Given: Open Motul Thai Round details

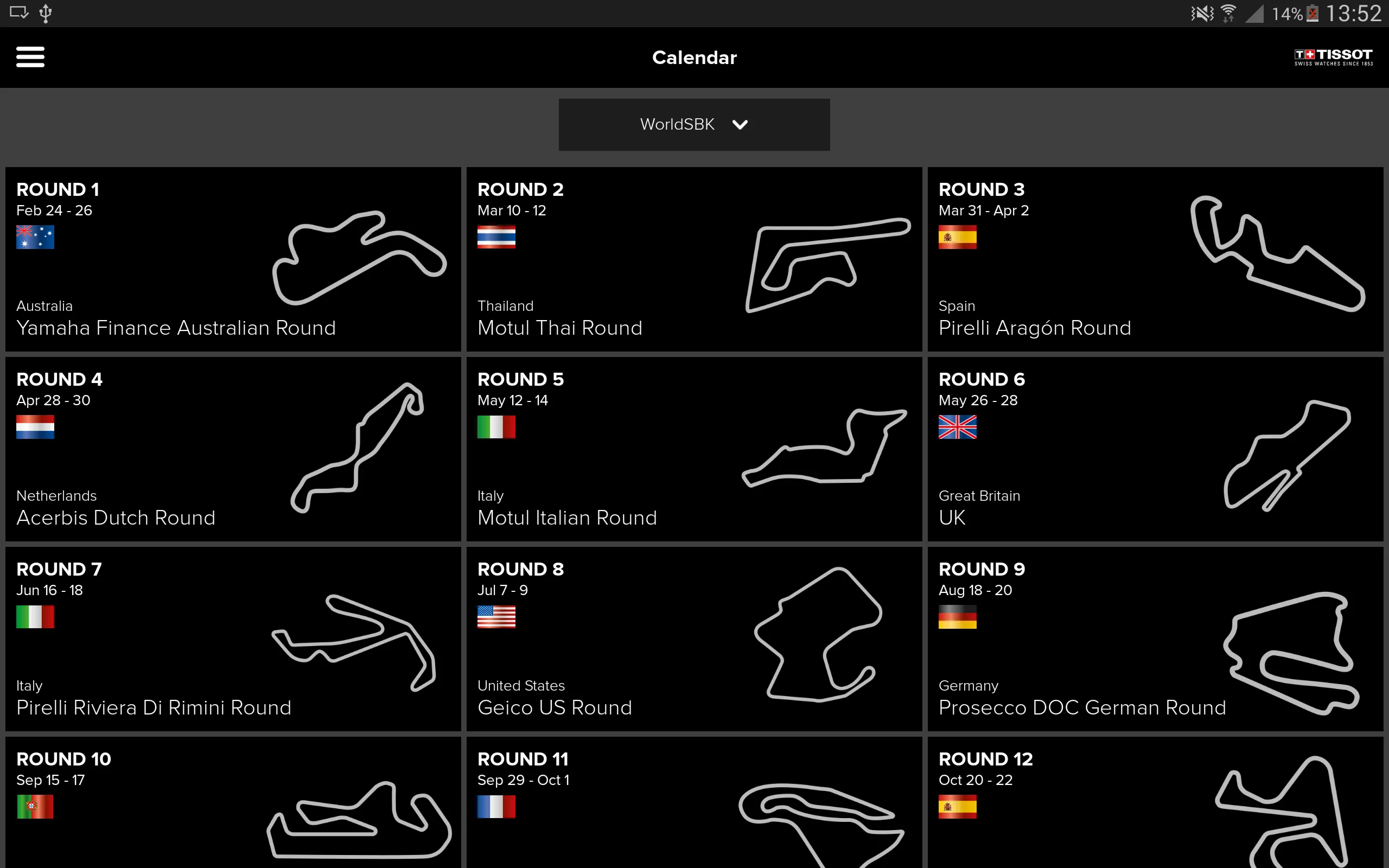Looking at the screenshot, I should 559,328.
